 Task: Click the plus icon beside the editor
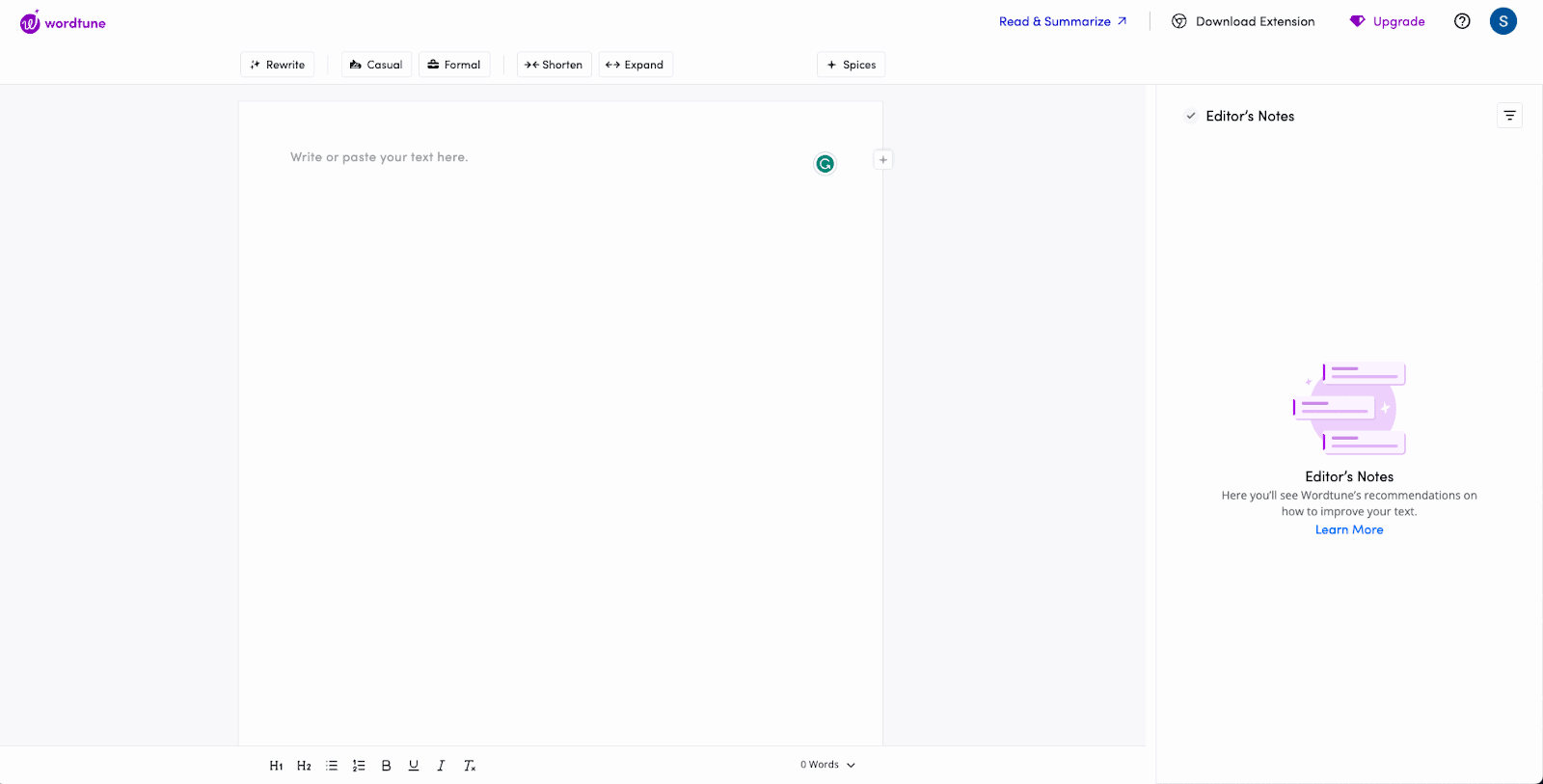[x=882, y=160]
